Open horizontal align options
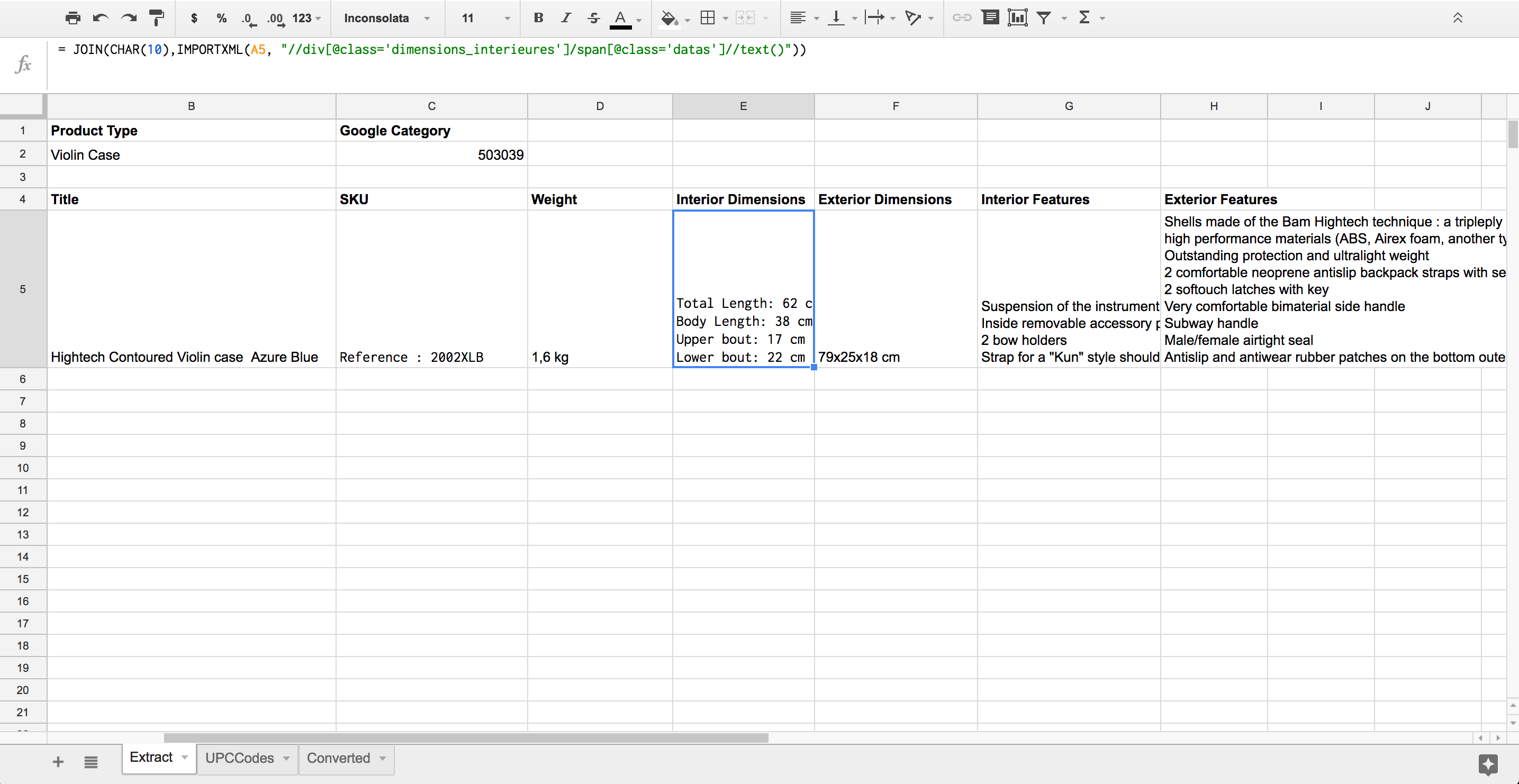 coord(798,19)
